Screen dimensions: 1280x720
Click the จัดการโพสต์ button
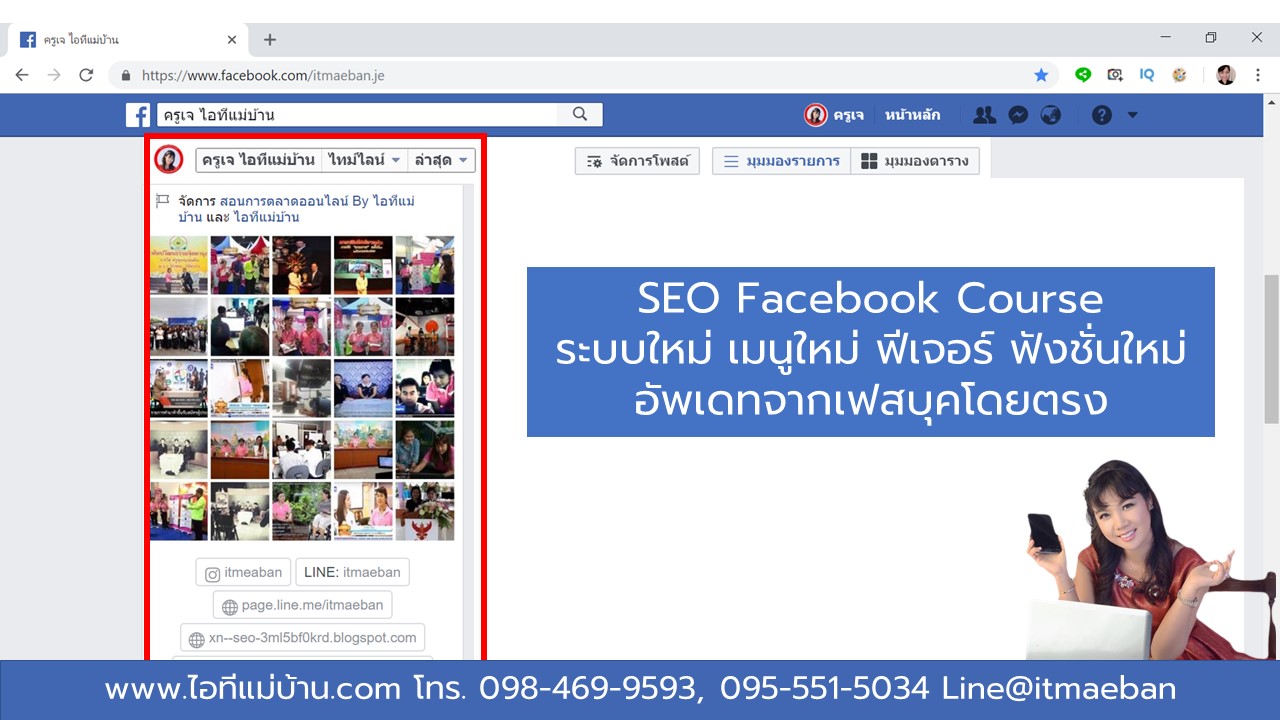pyautogui.click(x=637, y=161)
